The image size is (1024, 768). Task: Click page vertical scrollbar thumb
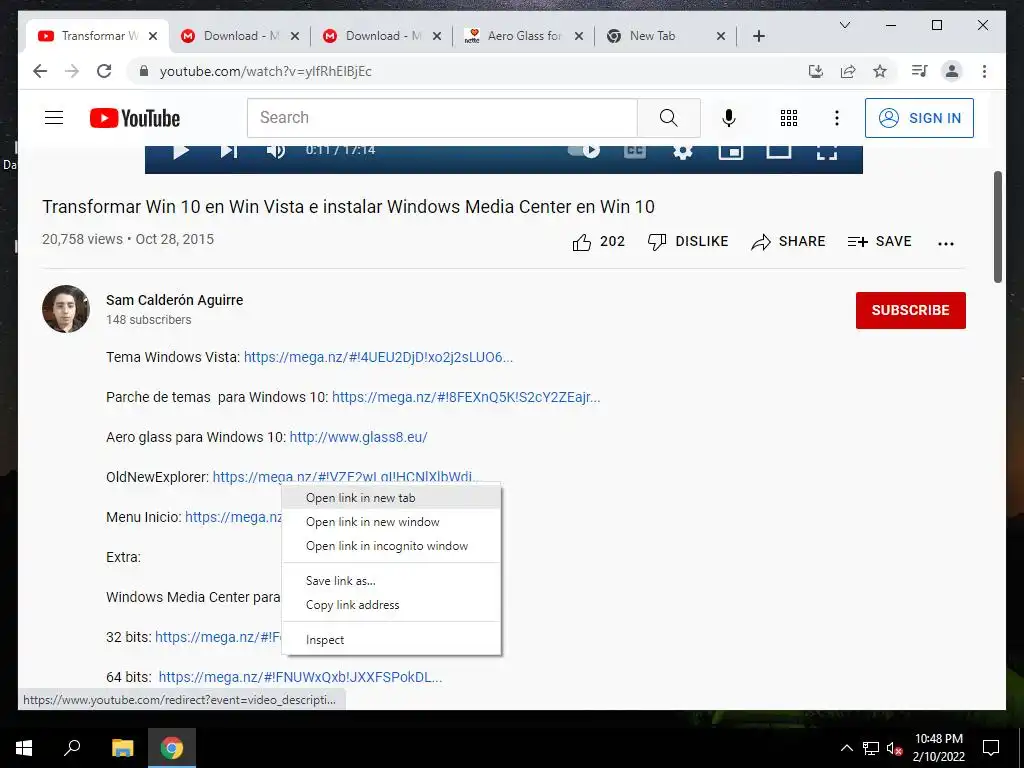(998, 227)
